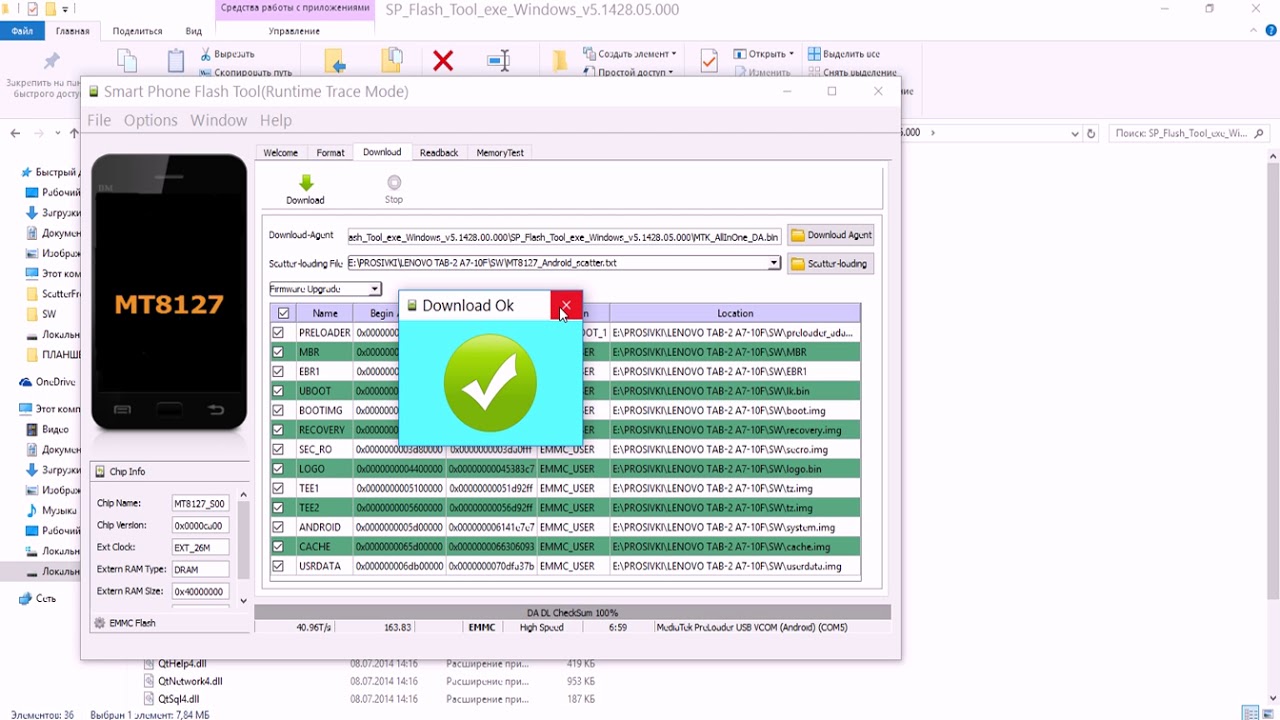1280x720 pixels.
Task: Click the EMMC Flash gear icon
Action: pos(99,623)
